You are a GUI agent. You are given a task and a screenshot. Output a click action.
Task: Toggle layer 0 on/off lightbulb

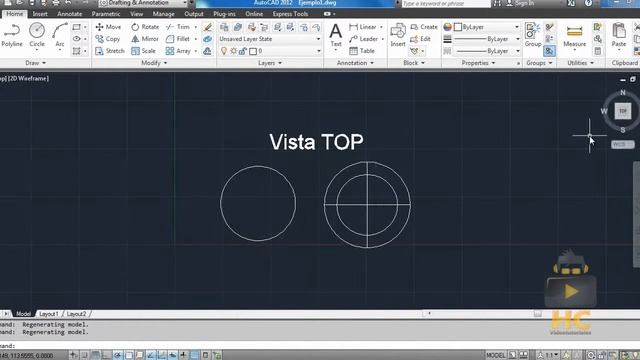point(223,51)
